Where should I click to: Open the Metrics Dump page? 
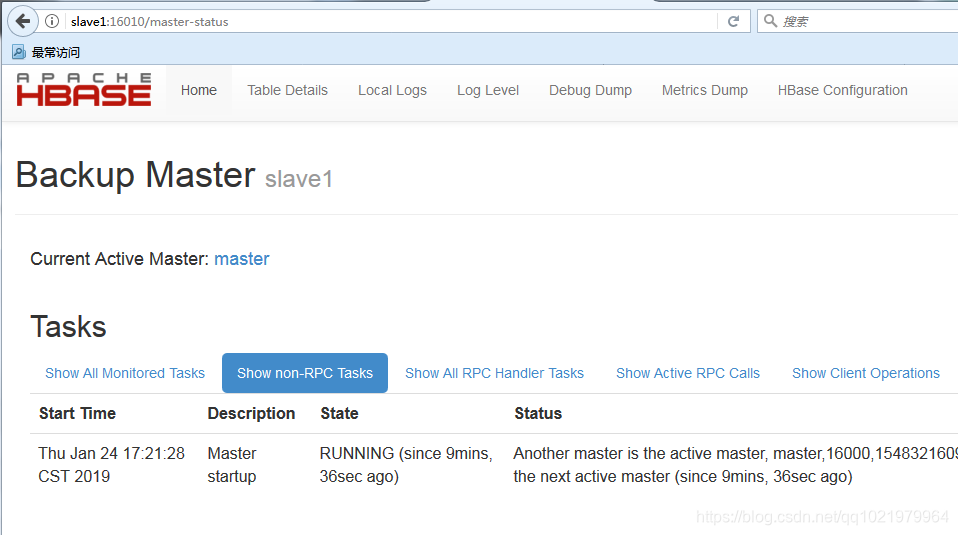click(704, 90)
